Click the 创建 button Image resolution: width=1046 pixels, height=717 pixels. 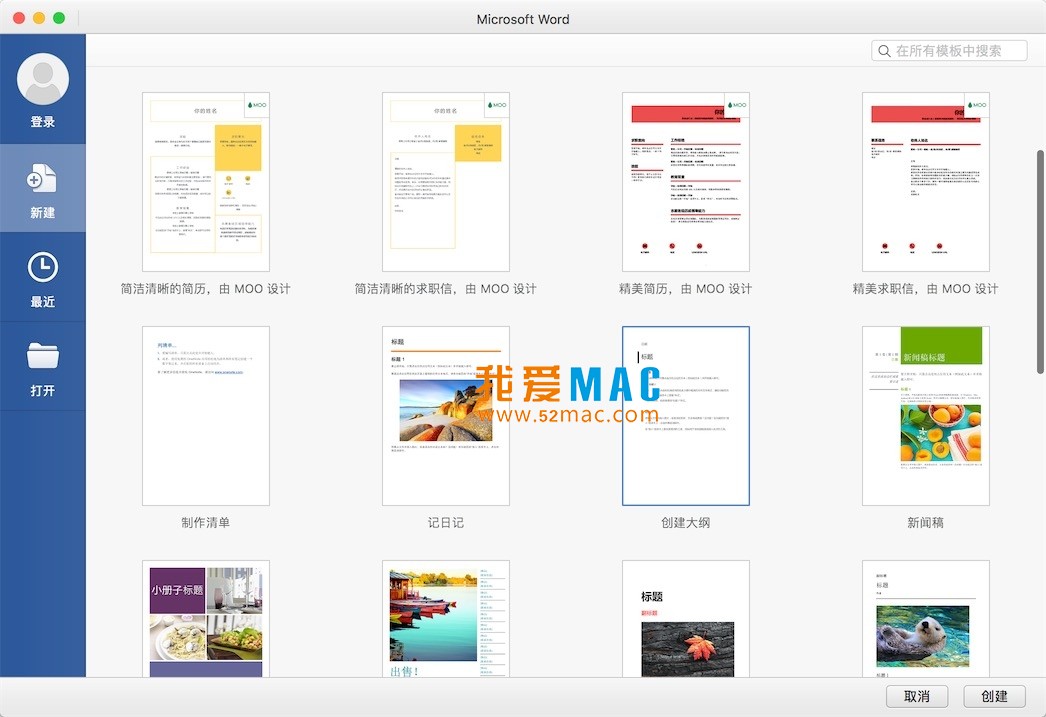click(994, 696)
